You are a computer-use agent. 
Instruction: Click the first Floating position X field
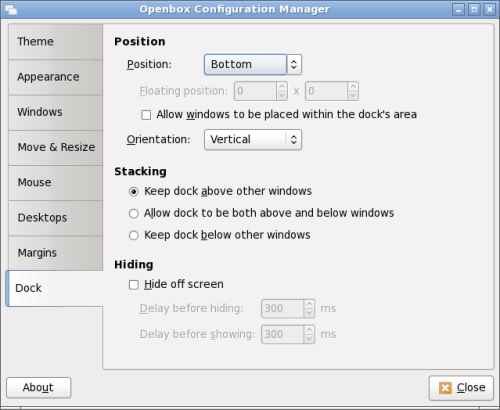point(256,91)
